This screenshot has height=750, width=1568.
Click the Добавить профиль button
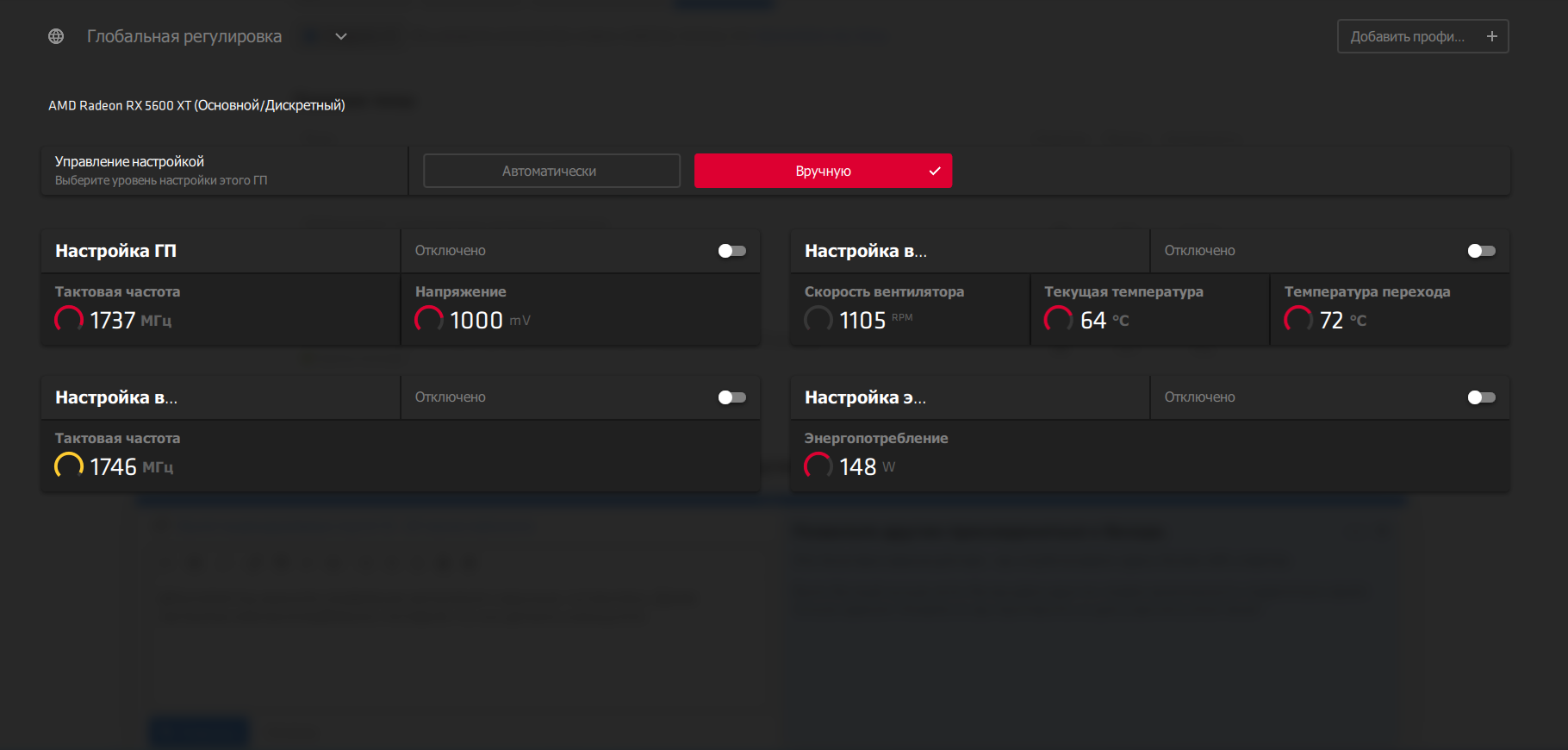pos(1408,36)
